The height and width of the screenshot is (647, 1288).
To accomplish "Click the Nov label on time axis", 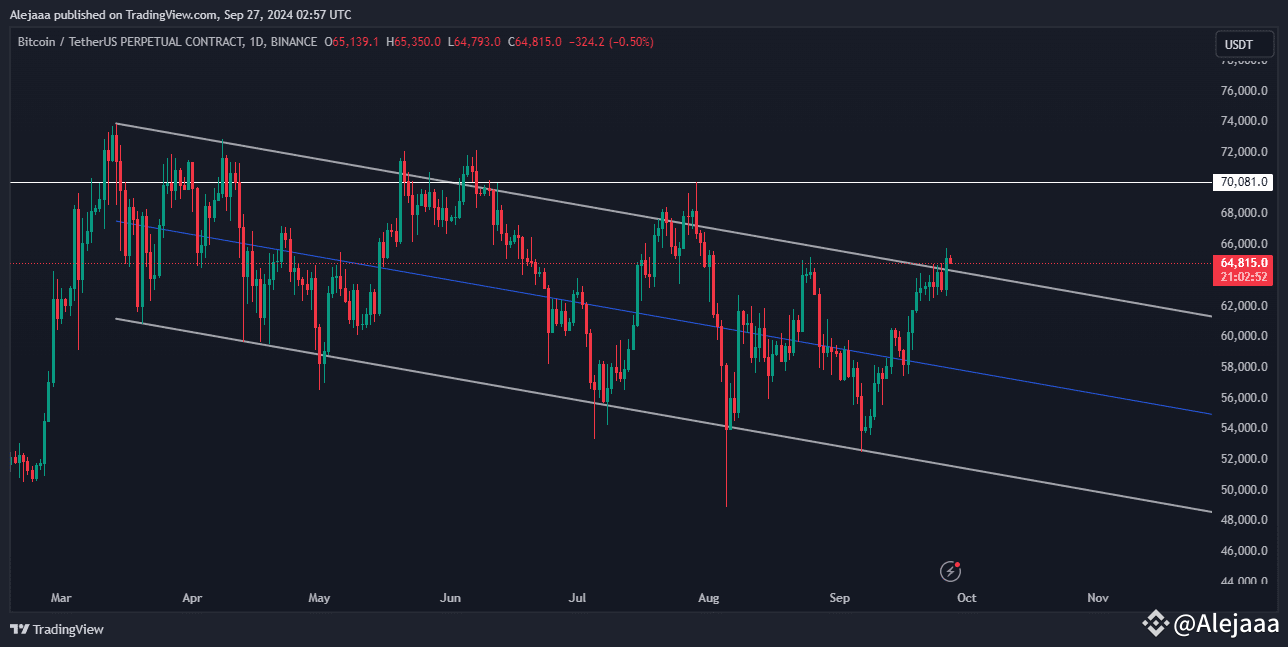I will point(1098,598).
